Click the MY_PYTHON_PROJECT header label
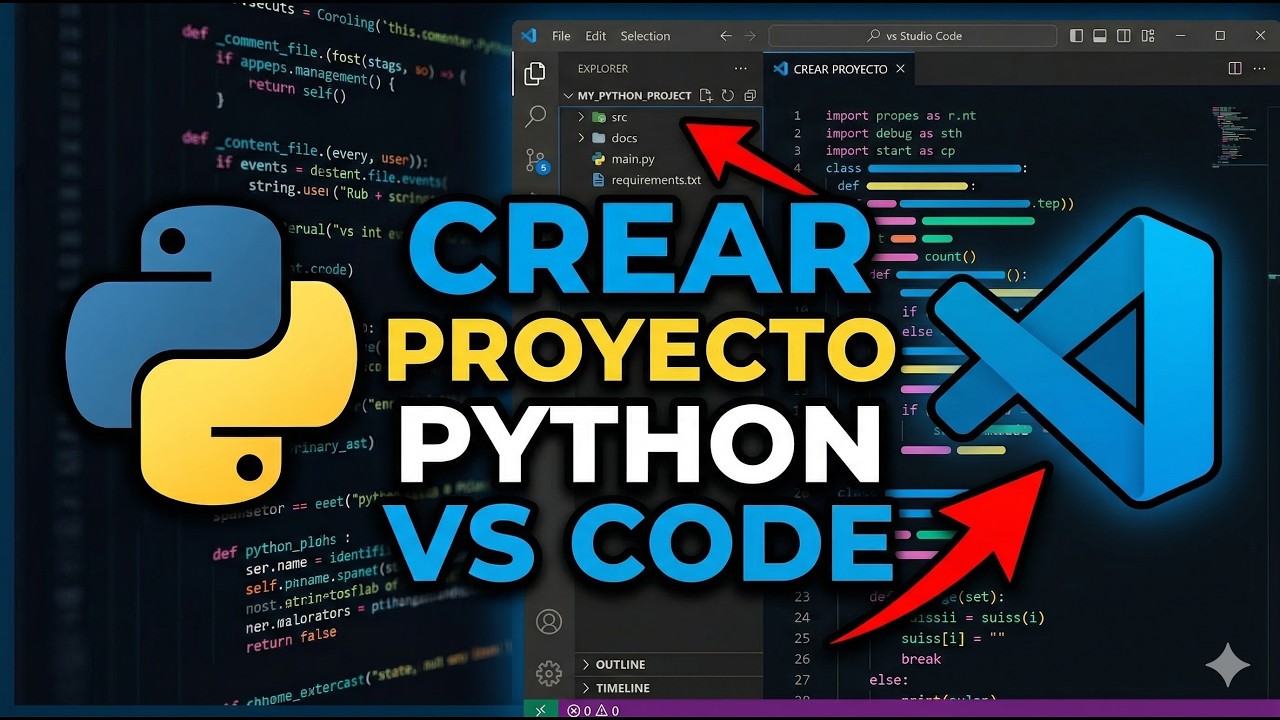 tap(634, 96)
